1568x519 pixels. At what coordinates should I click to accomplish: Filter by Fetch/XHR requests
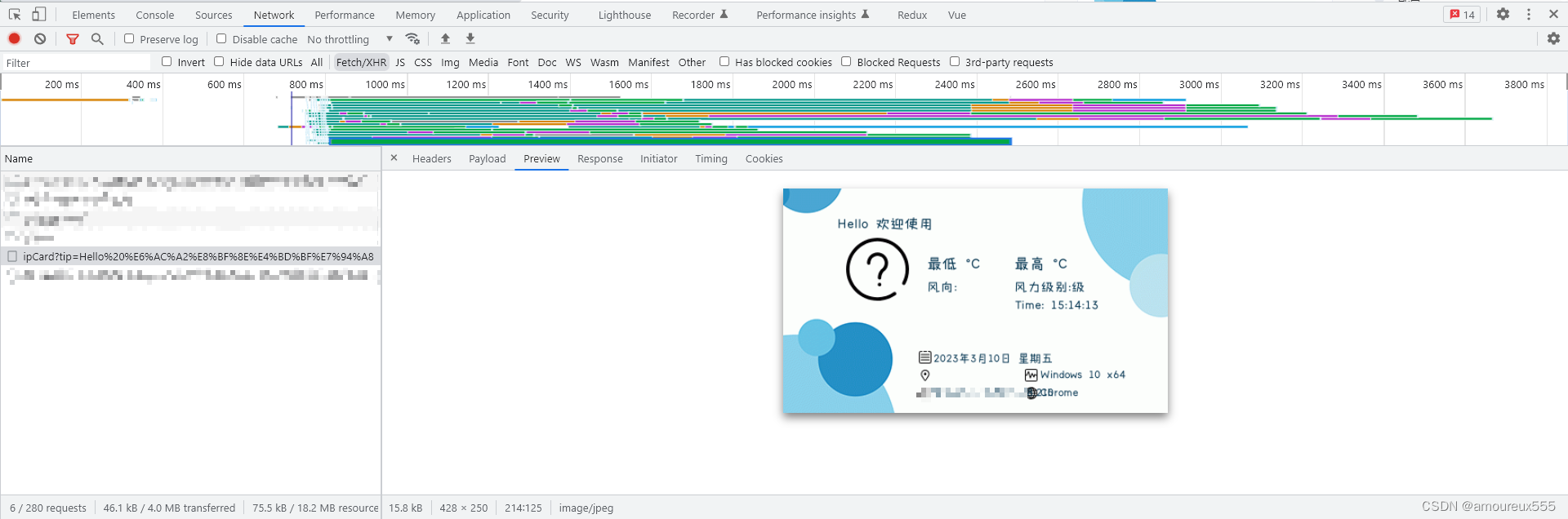(361, 62)
